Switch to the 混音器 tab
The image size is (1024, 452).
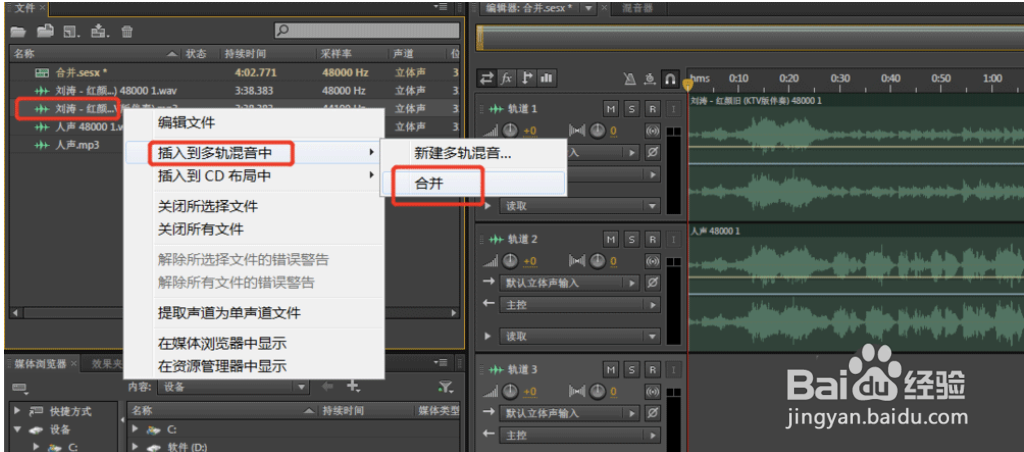click(635, 8)
